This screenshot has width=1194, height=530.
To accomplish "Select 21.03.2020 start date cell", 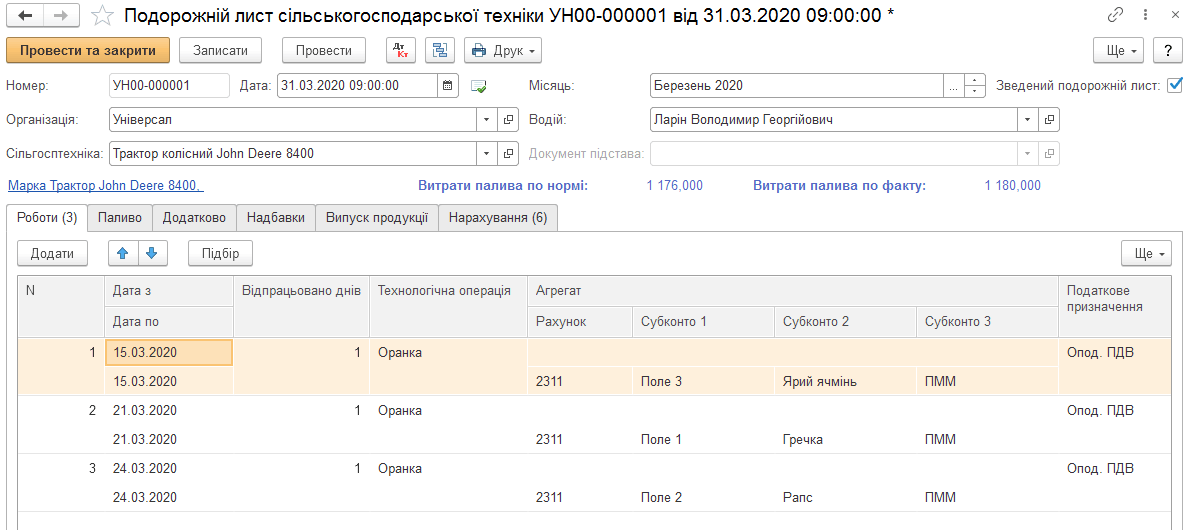I will tap(168, 410).
